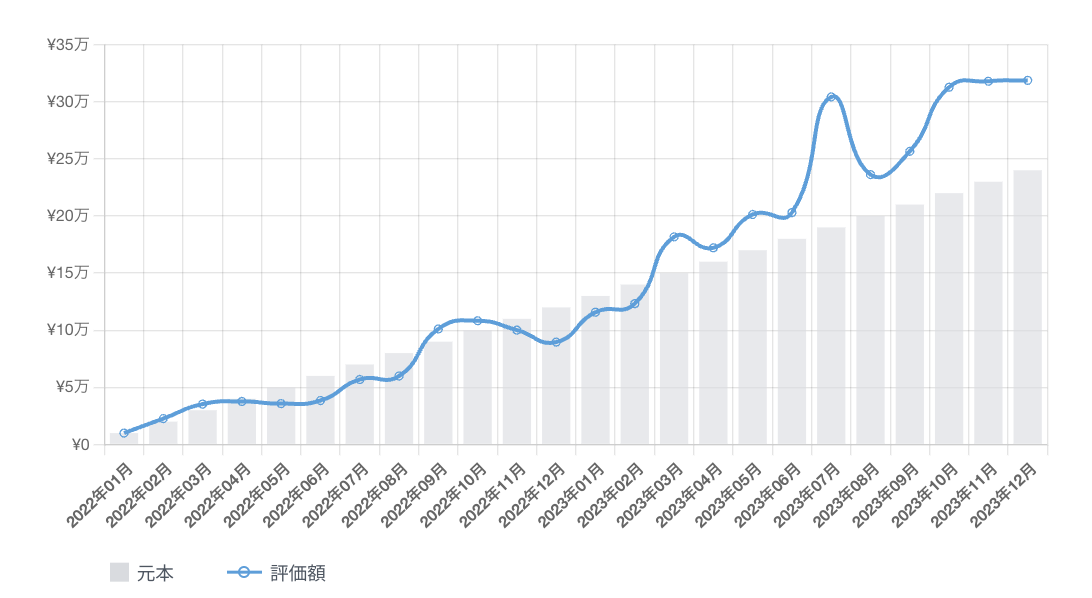The image size is (1092, 598).
Task: Select the 2023年05月 元本 gray bar
Action: pos(752,347)
